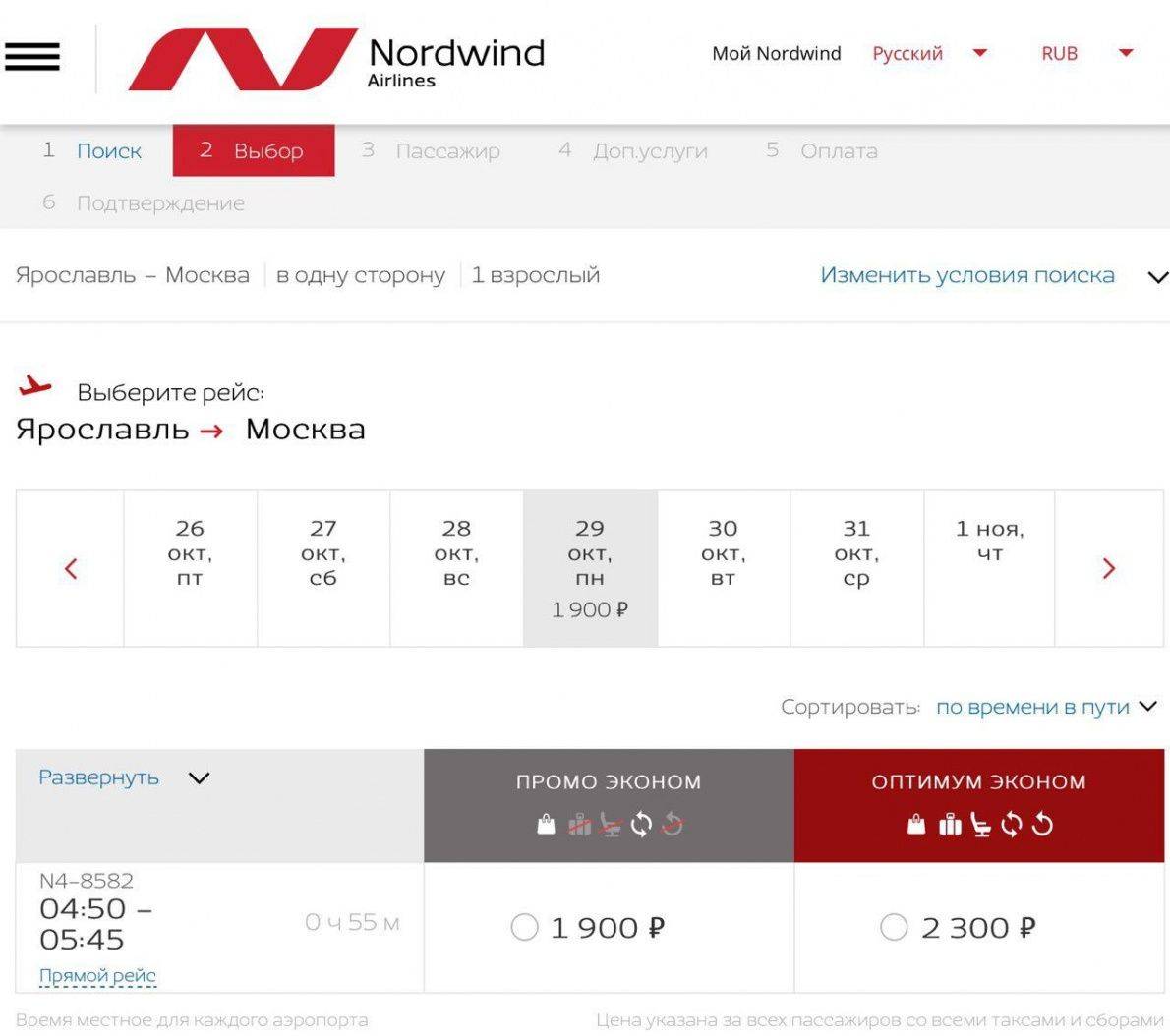Select date 28 окт, вс
Viewport: 1170px width, 1036px height.
pyautogui.click(x=456, y=568)
